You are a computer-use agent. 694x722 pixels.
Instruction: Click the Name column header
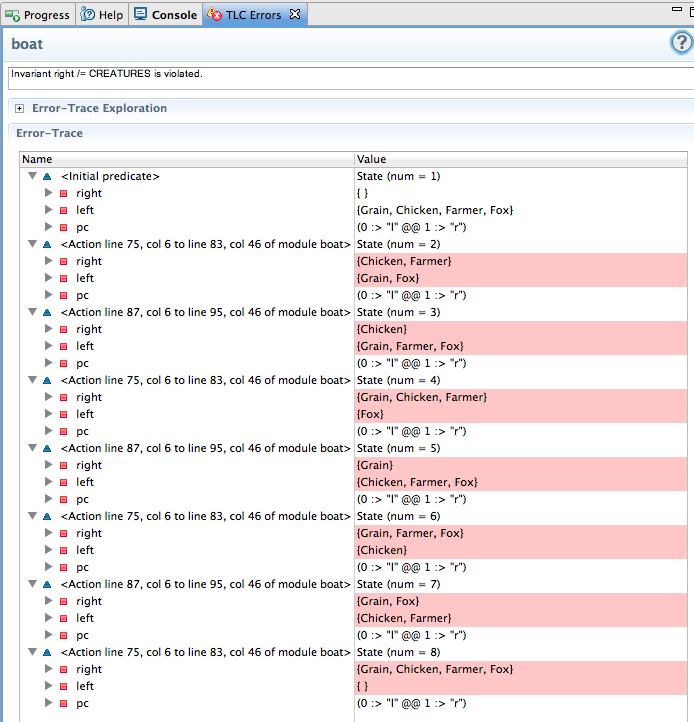coord(38,159)
